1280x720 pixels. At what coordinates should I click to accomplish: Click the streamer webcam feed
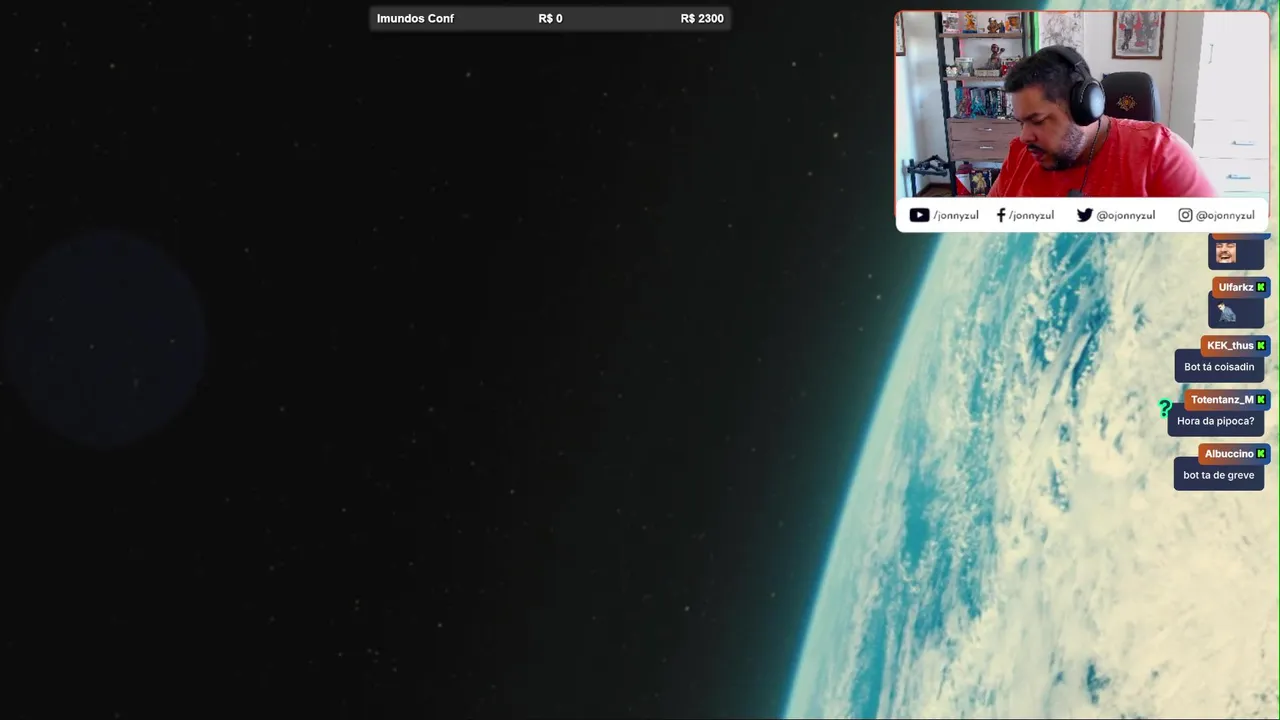tap(1082, 104)
